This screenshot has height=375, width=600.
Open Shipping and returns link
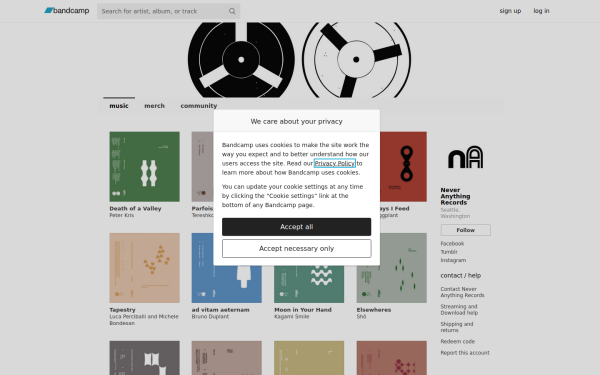pos(457,327)
